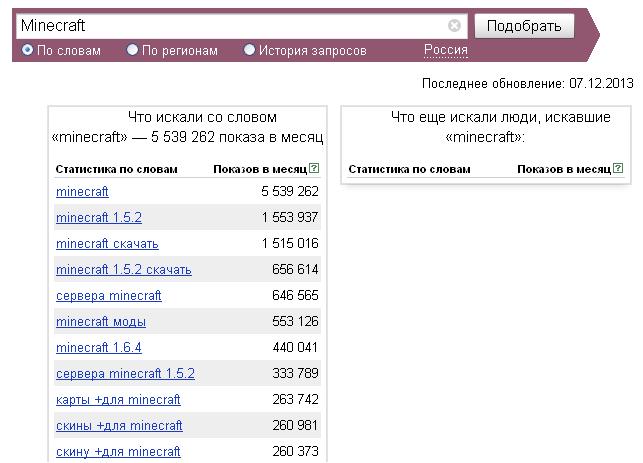Open the 'minecraft 1.5.2 скачать' link
The width and height of the screenshot is (643, 463).
point(123,269)
